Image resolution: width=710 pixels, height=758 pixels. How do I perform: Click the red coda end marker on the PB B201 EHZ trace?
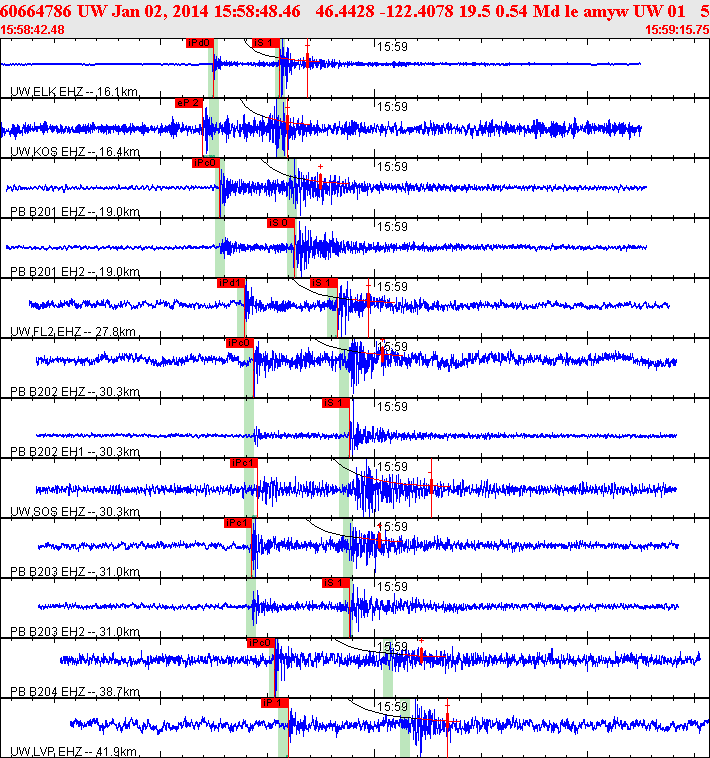[x=320, y=181]
